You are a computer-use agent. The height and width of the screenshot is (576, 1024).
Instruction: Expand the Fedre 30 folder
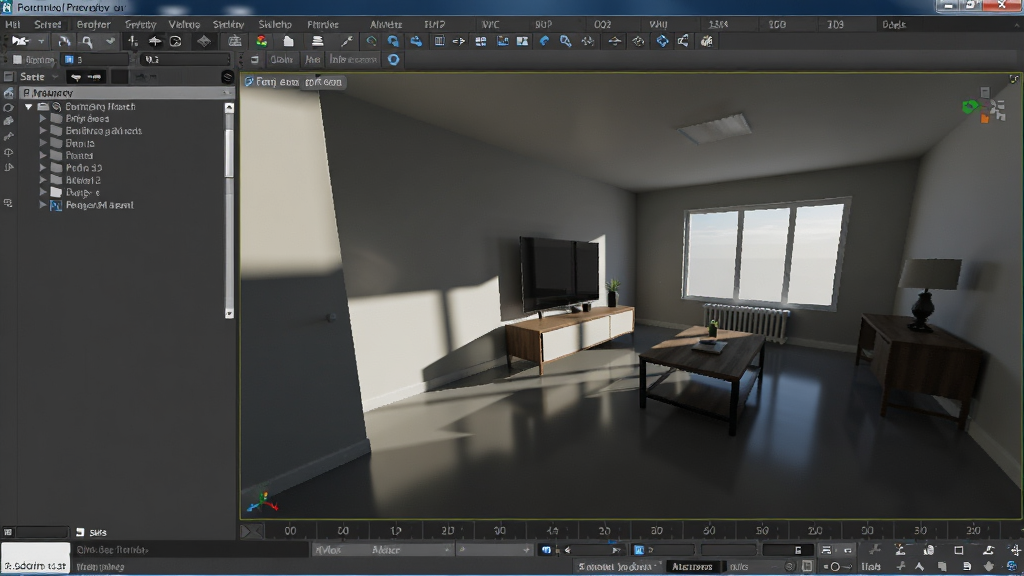[43, 168]
